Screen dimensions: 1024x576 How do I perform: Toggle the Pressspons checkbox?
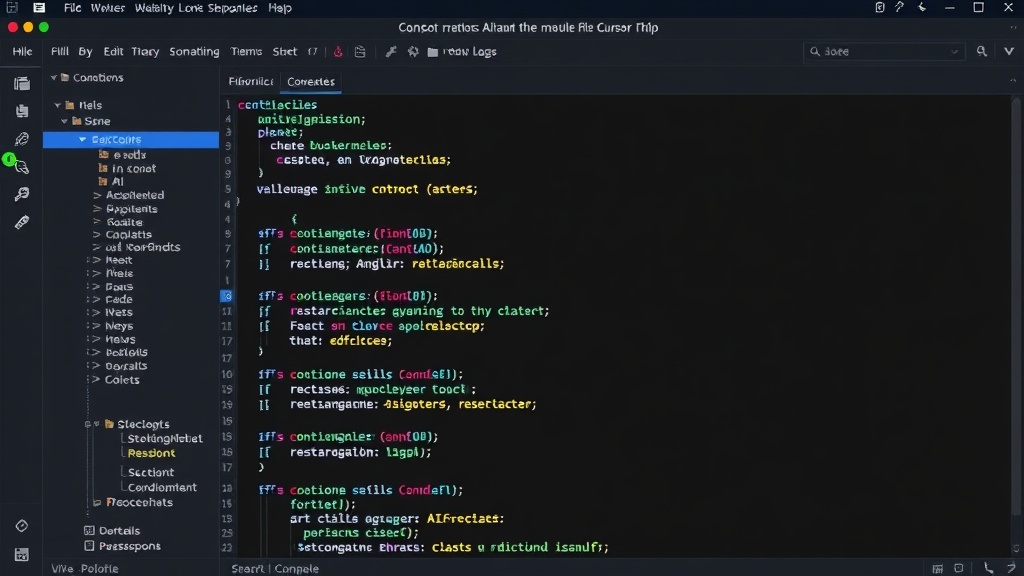click(89, 546)
